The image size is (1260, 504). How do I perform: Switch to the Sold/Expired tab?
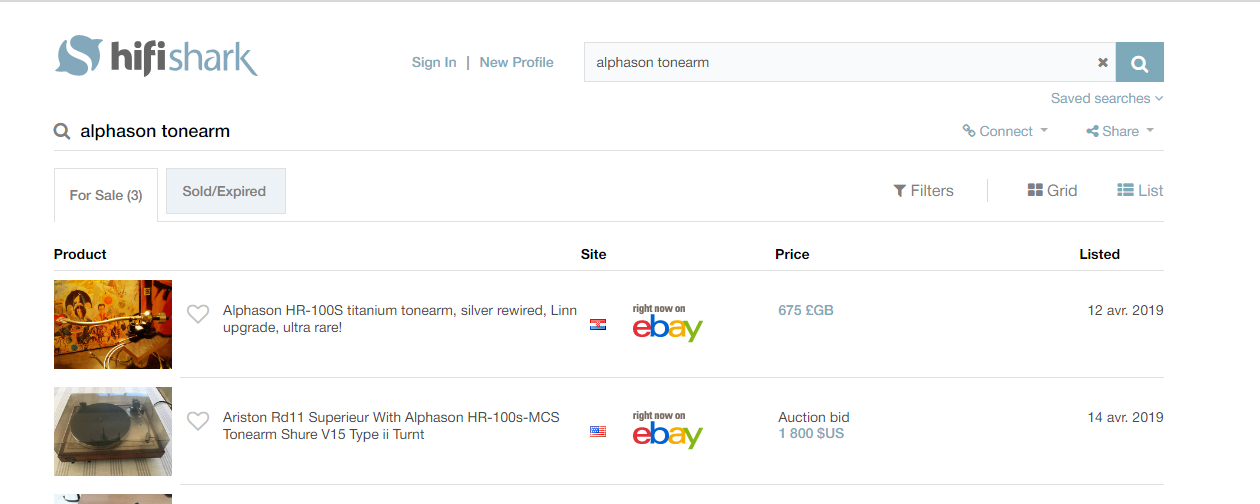(x=225, y=191)
